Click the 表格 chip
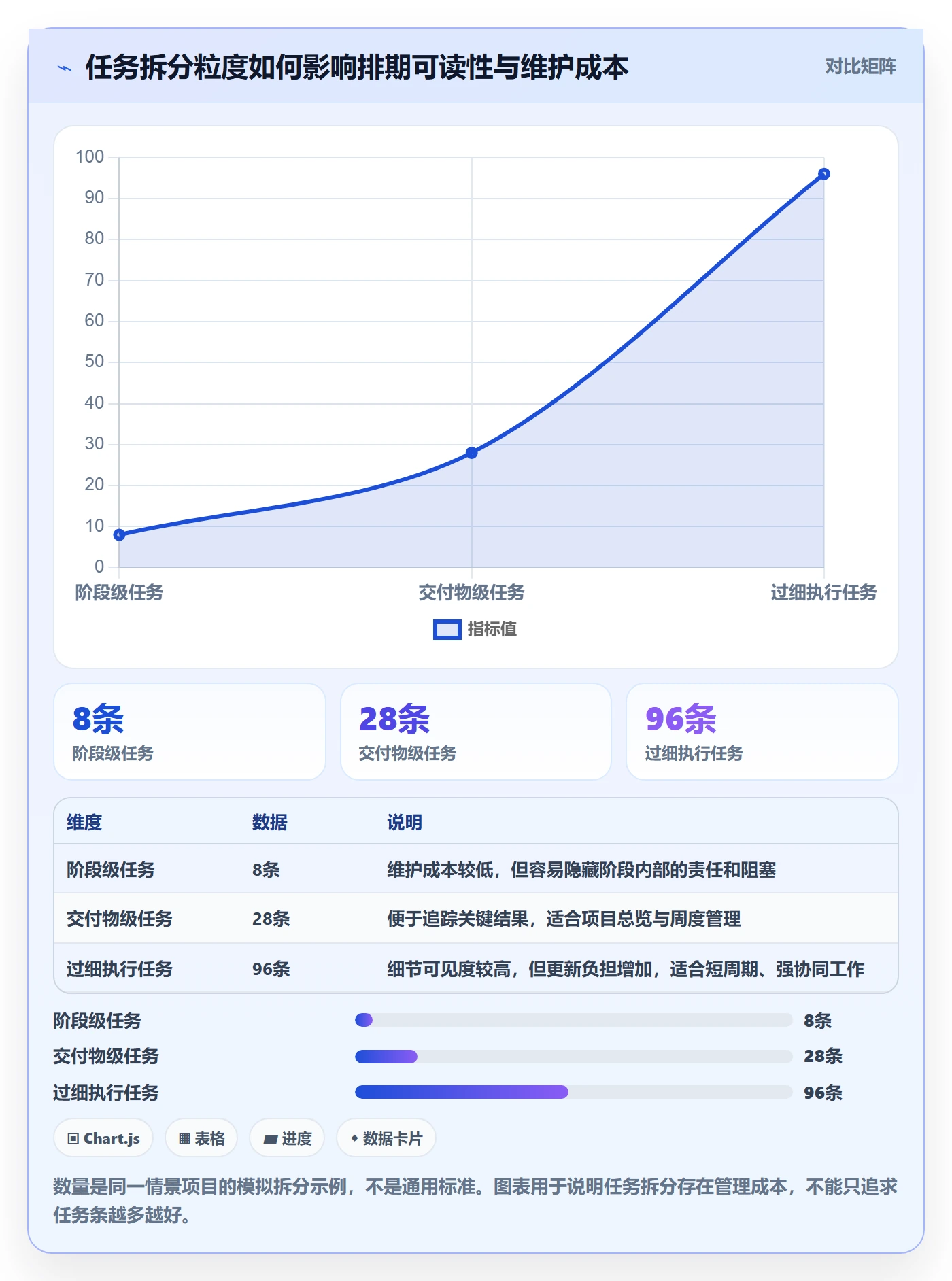Image resolution: width=952 pixels, height=1281 pixels. 201,1138
